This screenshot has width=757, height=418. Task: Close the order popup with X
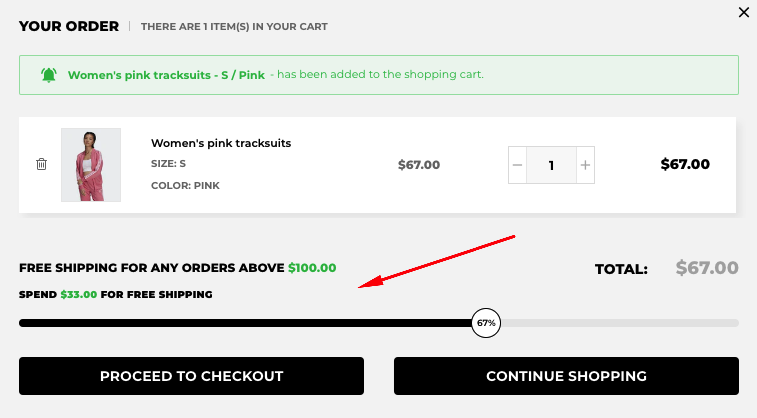pyautogui.click(x=743, y=13)
